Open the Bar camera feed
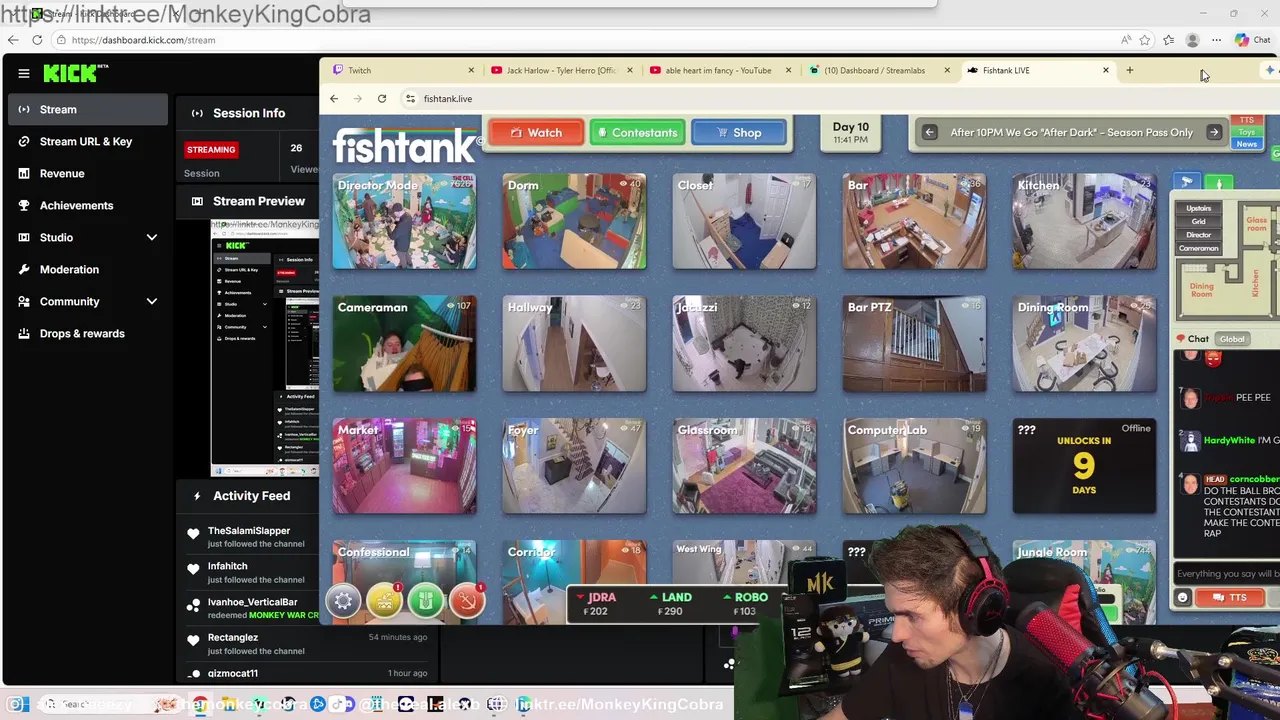 pos(914,221)
